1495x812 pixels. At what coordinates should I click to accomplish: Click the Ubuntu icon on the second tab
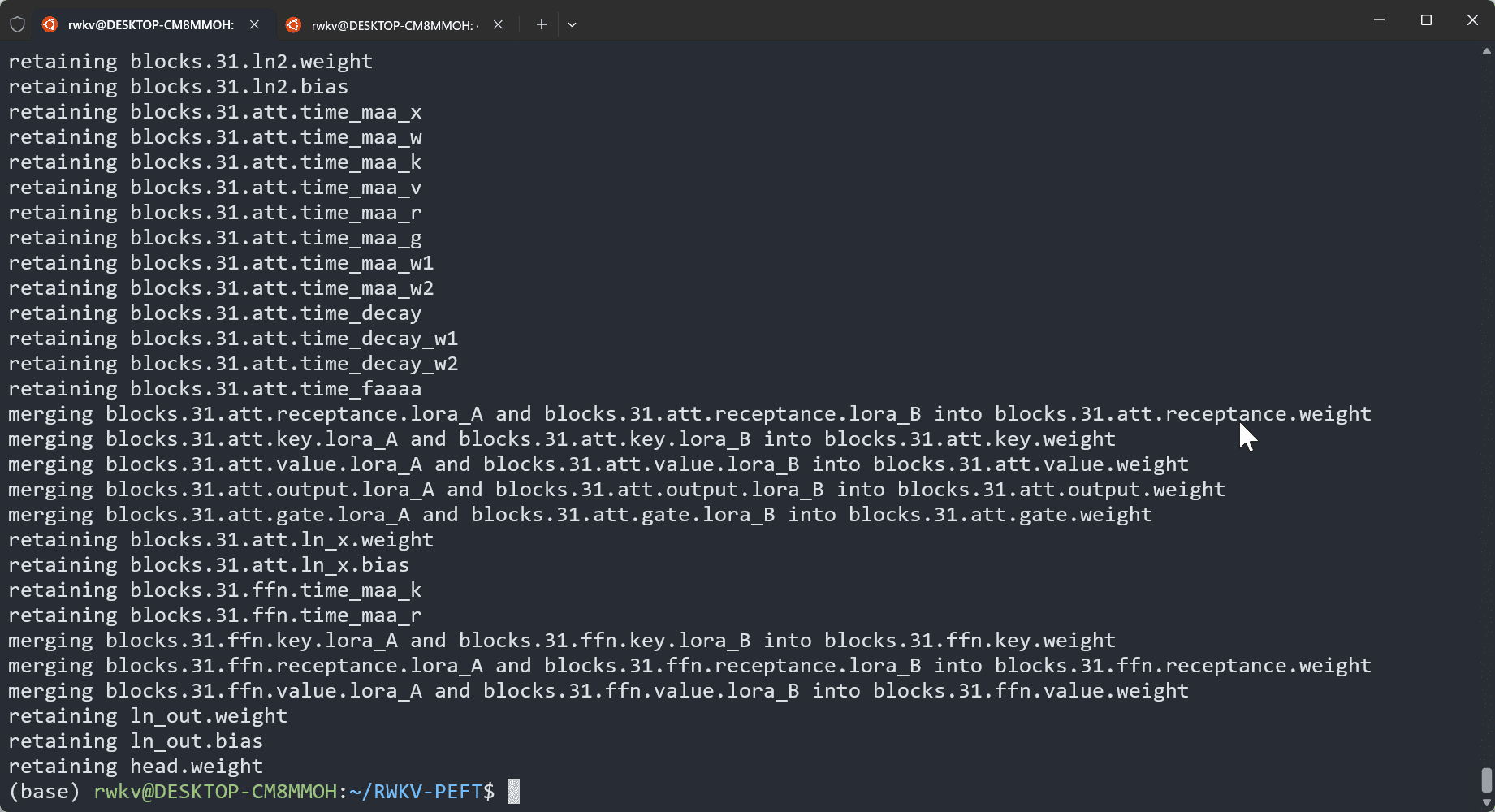tap(293, 24)
